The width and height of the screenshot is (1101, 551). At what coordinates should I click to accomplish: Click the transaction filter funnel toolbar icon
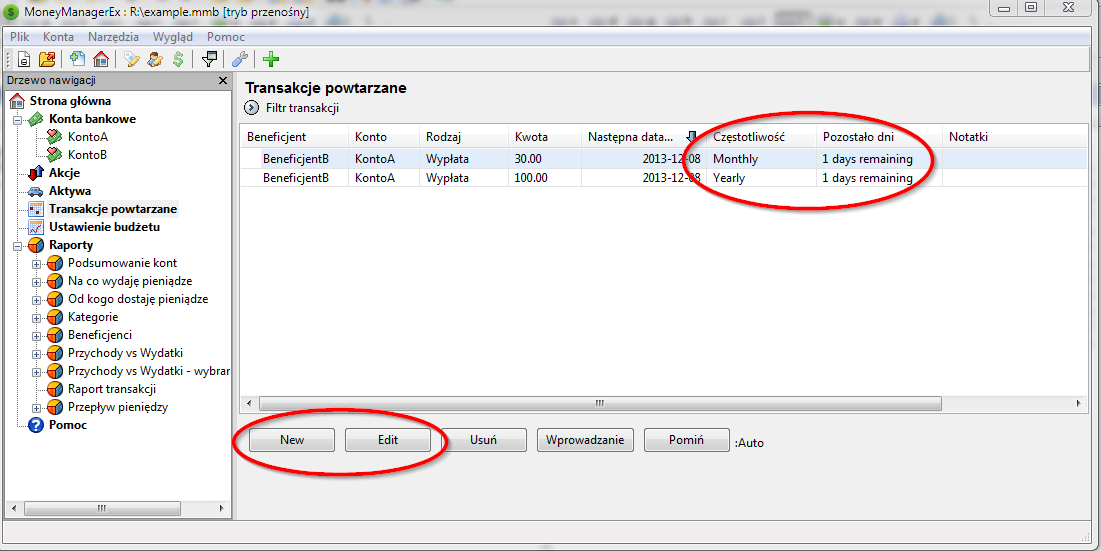pyautogui.click(x=209, y=59)
